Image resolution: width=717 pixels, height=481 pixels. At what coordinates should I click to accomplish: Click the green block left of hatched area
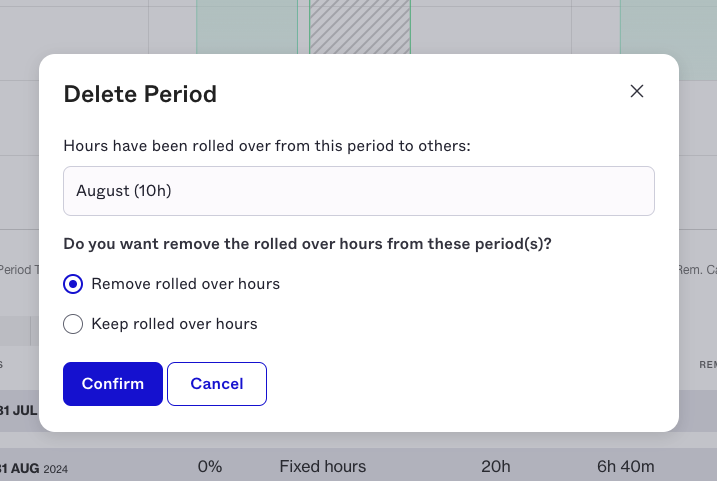coord(247,27)
